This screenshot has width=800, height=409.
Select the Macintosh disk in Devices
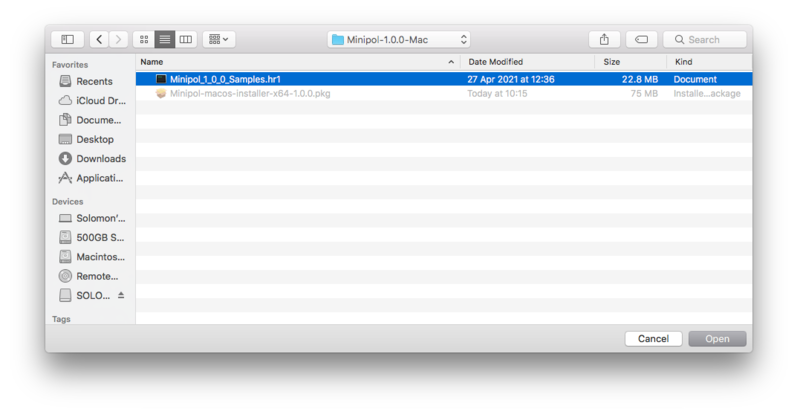[92, 257]
